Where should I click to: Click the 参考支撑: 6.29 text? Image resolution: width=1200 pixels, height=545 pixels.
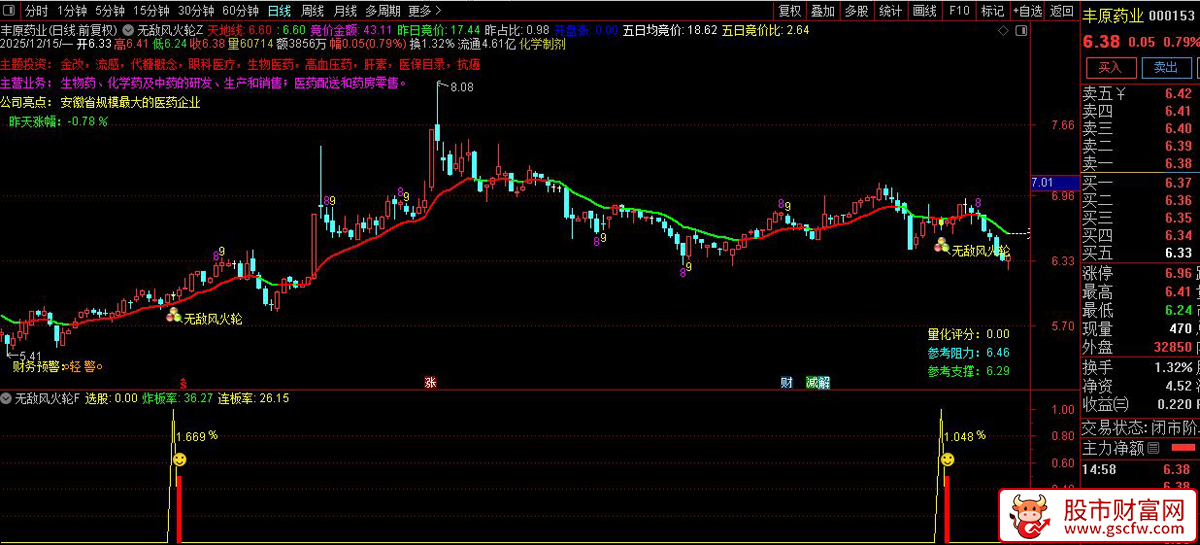coord(968,371)
